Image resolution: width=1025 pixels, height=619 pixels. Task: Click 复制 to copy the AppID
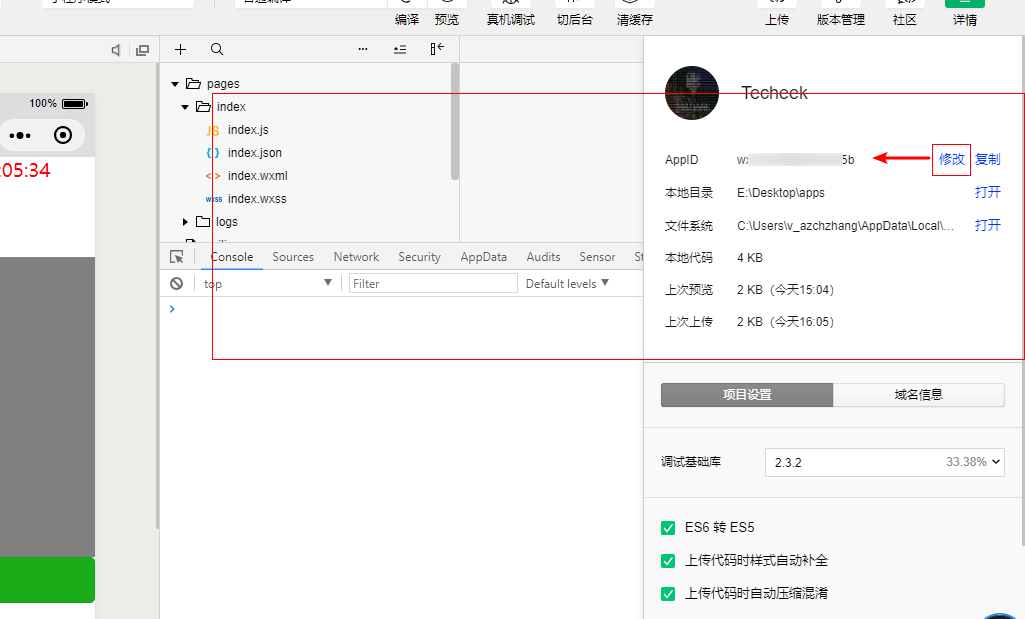click(987, 159)
